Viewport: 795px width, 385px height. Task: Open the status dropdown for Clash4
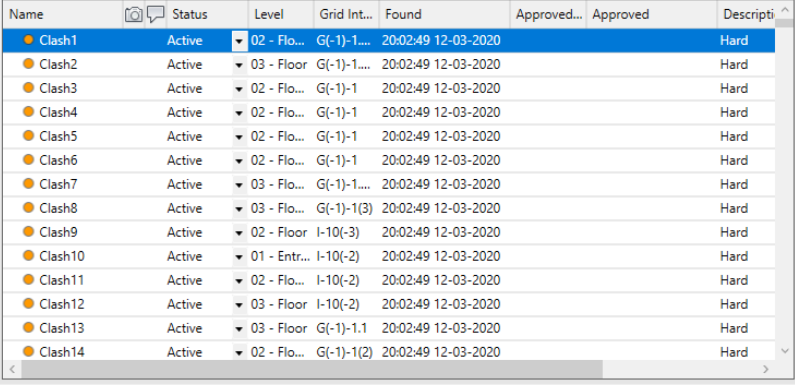pos(239,113)
